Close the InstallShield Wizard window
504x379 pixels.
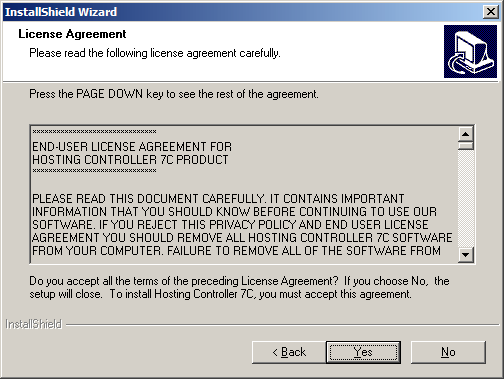point(491,12)
